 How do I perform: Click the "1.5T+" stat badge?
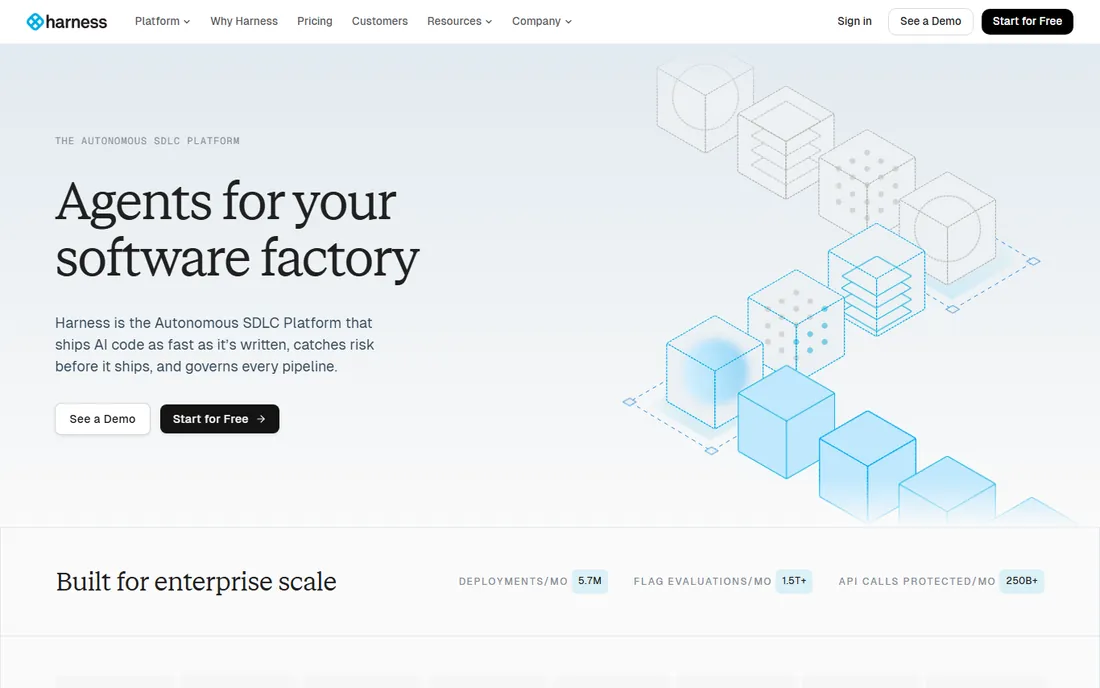794,581
